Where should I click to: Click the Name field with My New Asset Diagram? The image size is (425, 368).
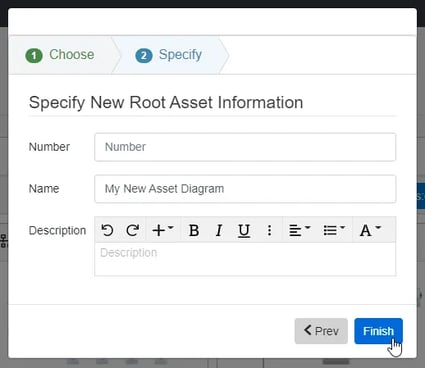click(x=245, y=189)
